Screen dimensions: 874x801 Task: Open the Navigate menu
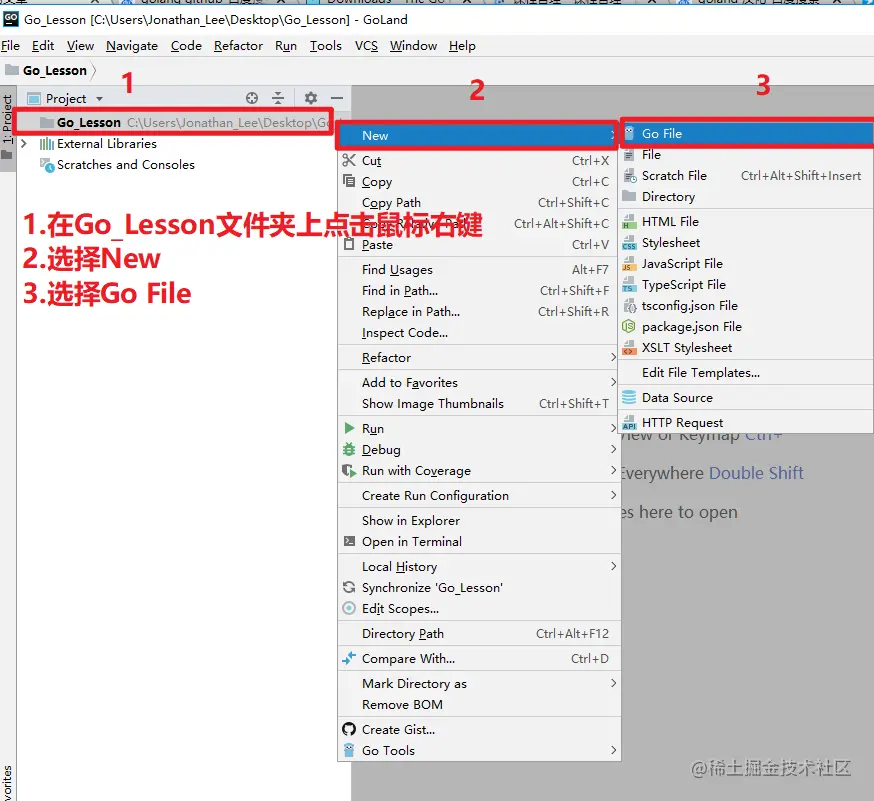tap(132, 46)
